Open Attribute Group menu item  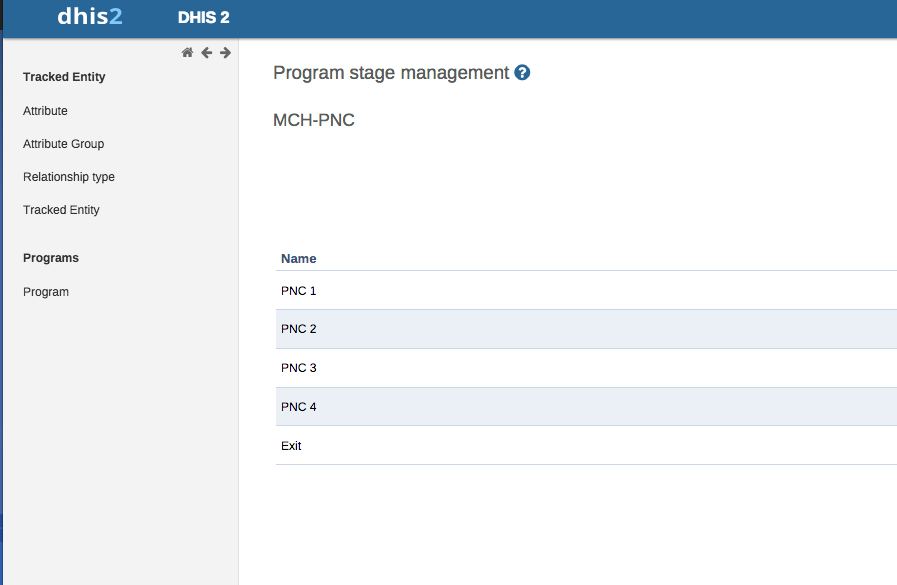point(63,144)
